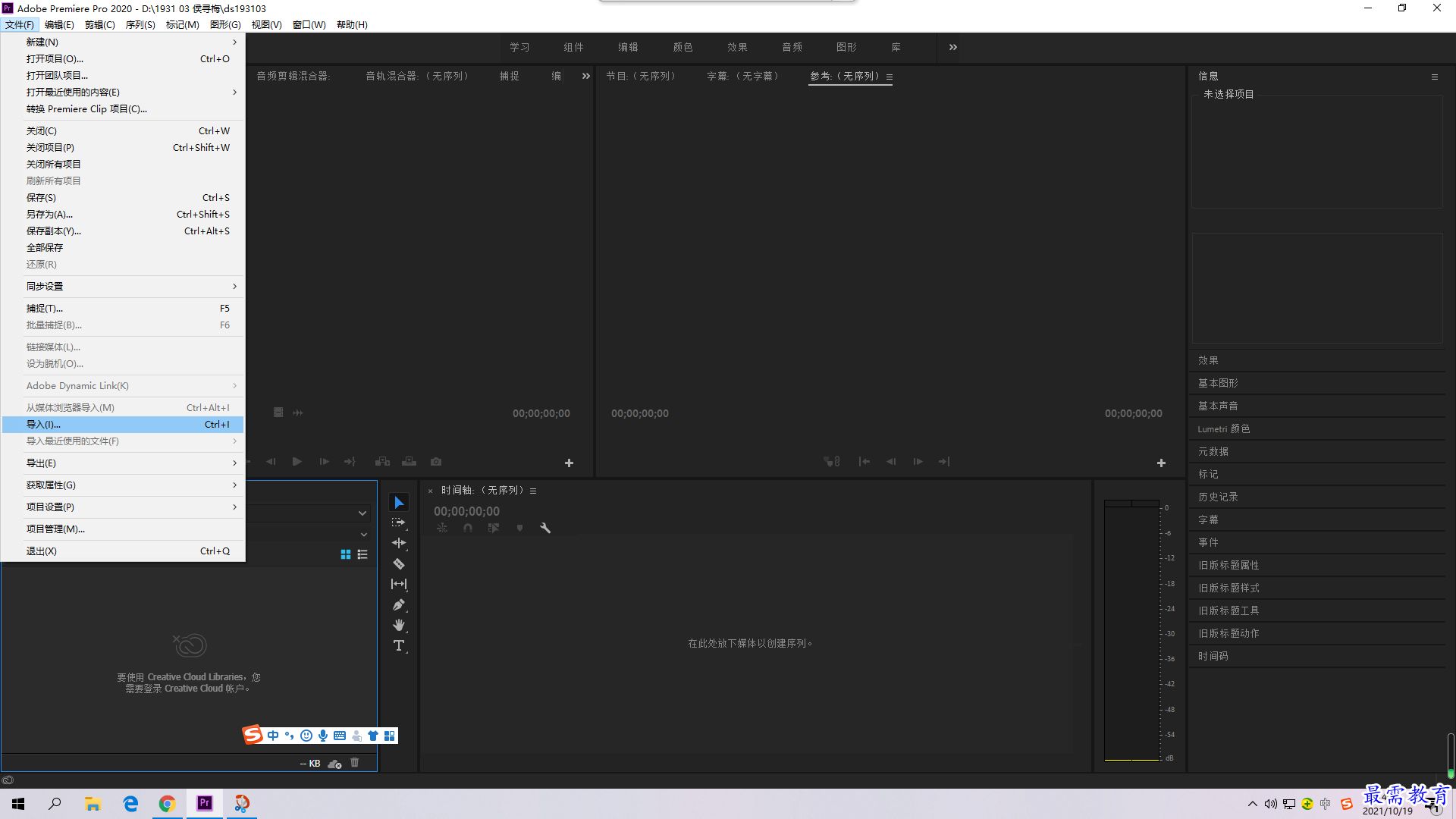This screenshot has width=1456, height=819.
Task: Select the Type tool
Action: coord(399,645)
